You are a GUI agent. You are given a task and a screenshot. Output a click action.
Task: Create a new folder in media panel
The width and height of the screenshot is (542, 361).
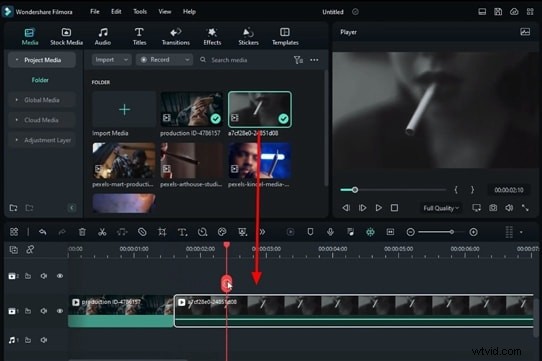[x=13, y=208]
